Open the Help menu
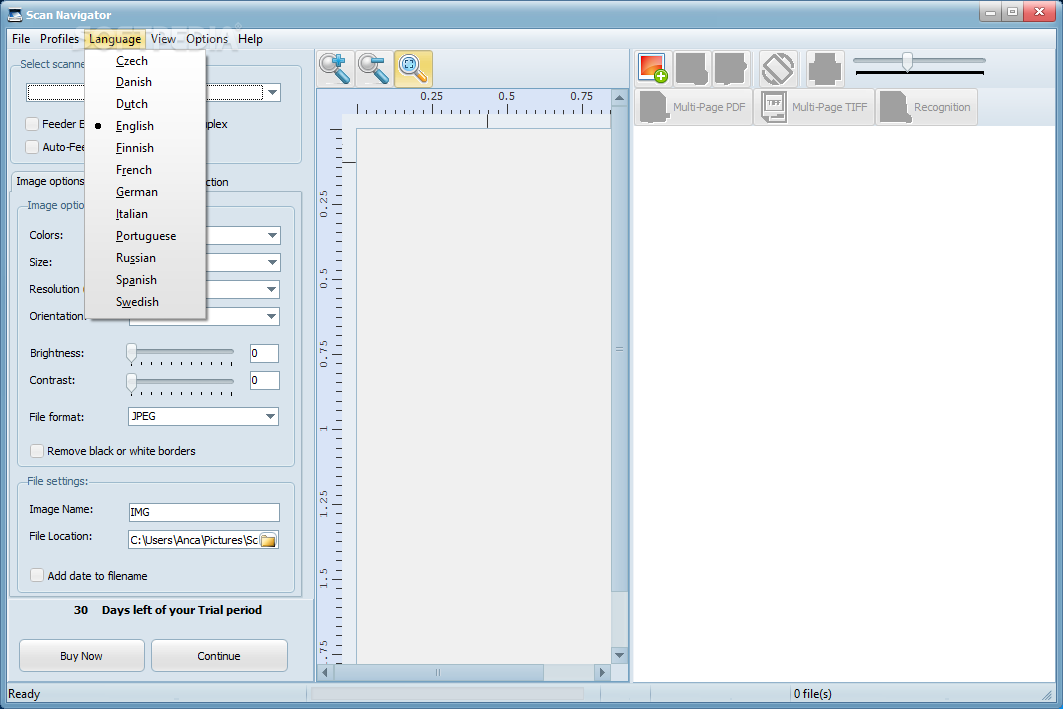This screenshot has width=1063, height=709. 250,39
